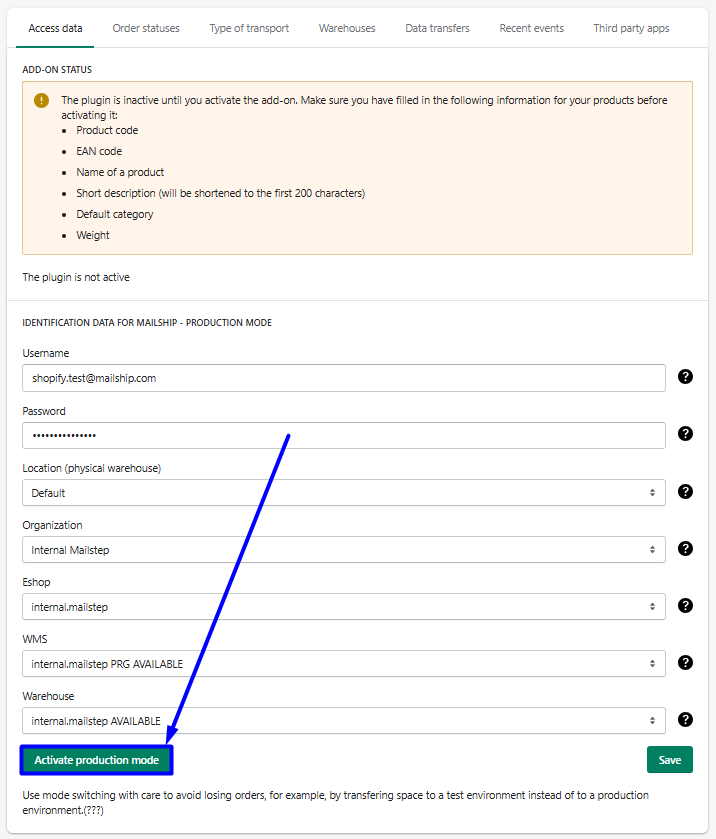
Task: Click the help icon next to Password
Action: (685, 434)
